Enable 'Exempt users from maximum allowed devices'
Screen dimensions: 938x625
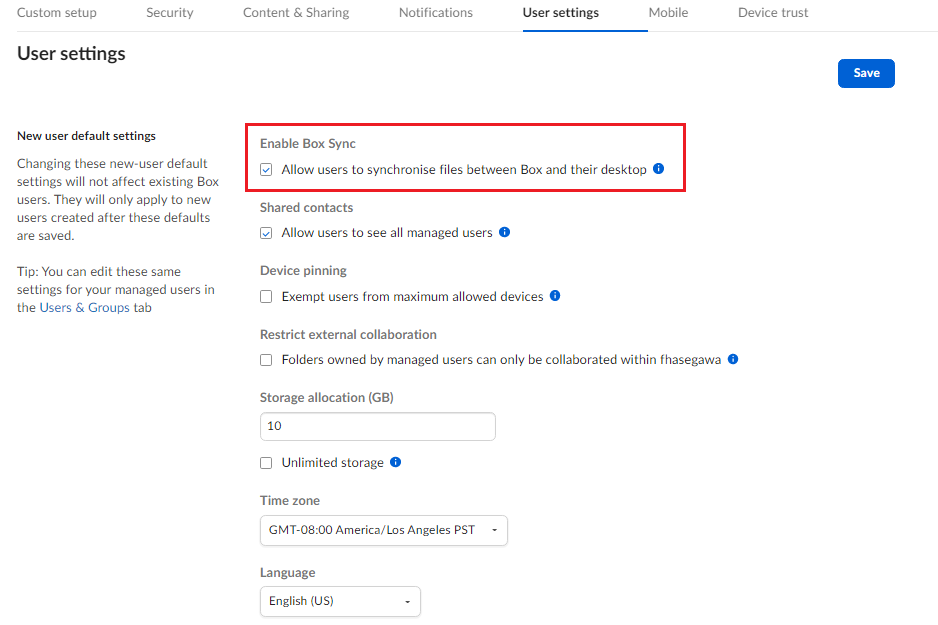click(x=266, y=297)
